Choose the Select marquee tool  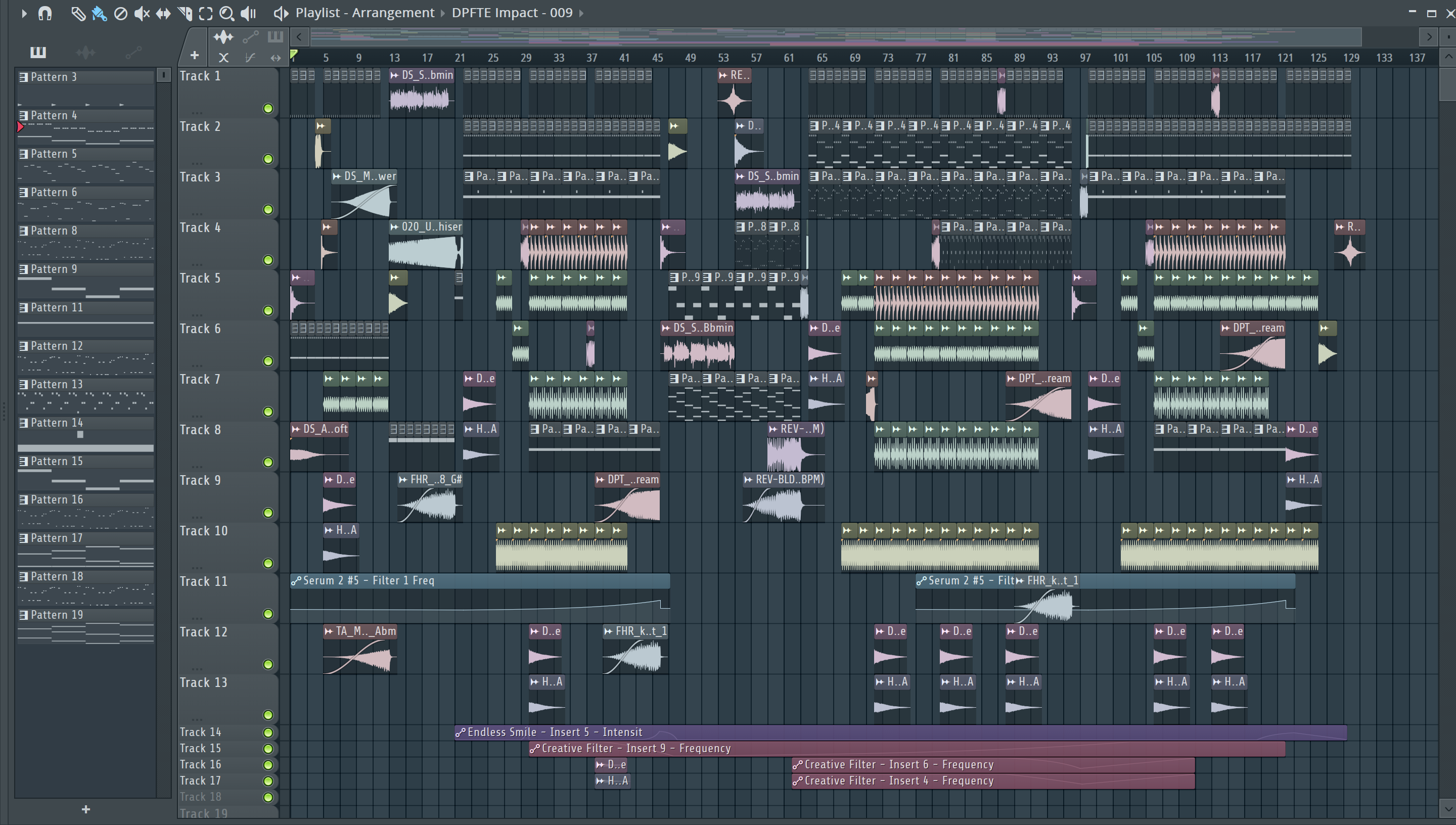point(206,13)
